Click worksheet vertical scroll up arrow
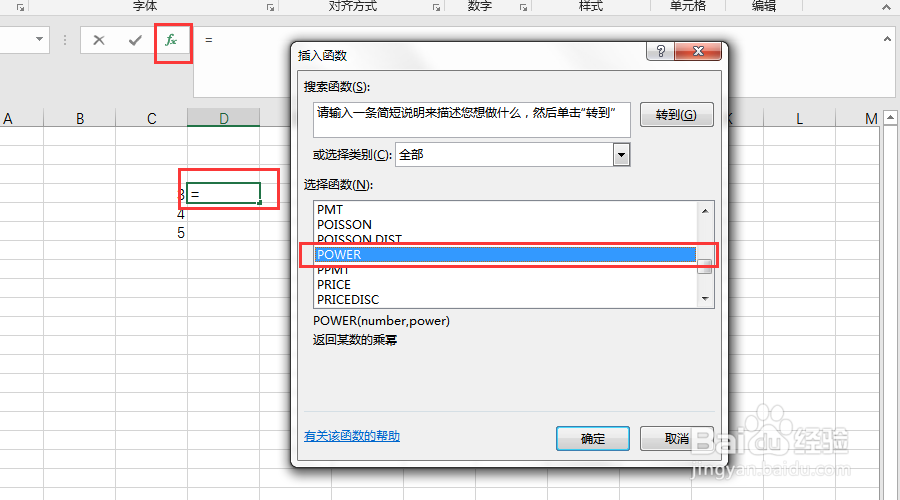This screenshot has height=500, width=900. pos(890,118)
